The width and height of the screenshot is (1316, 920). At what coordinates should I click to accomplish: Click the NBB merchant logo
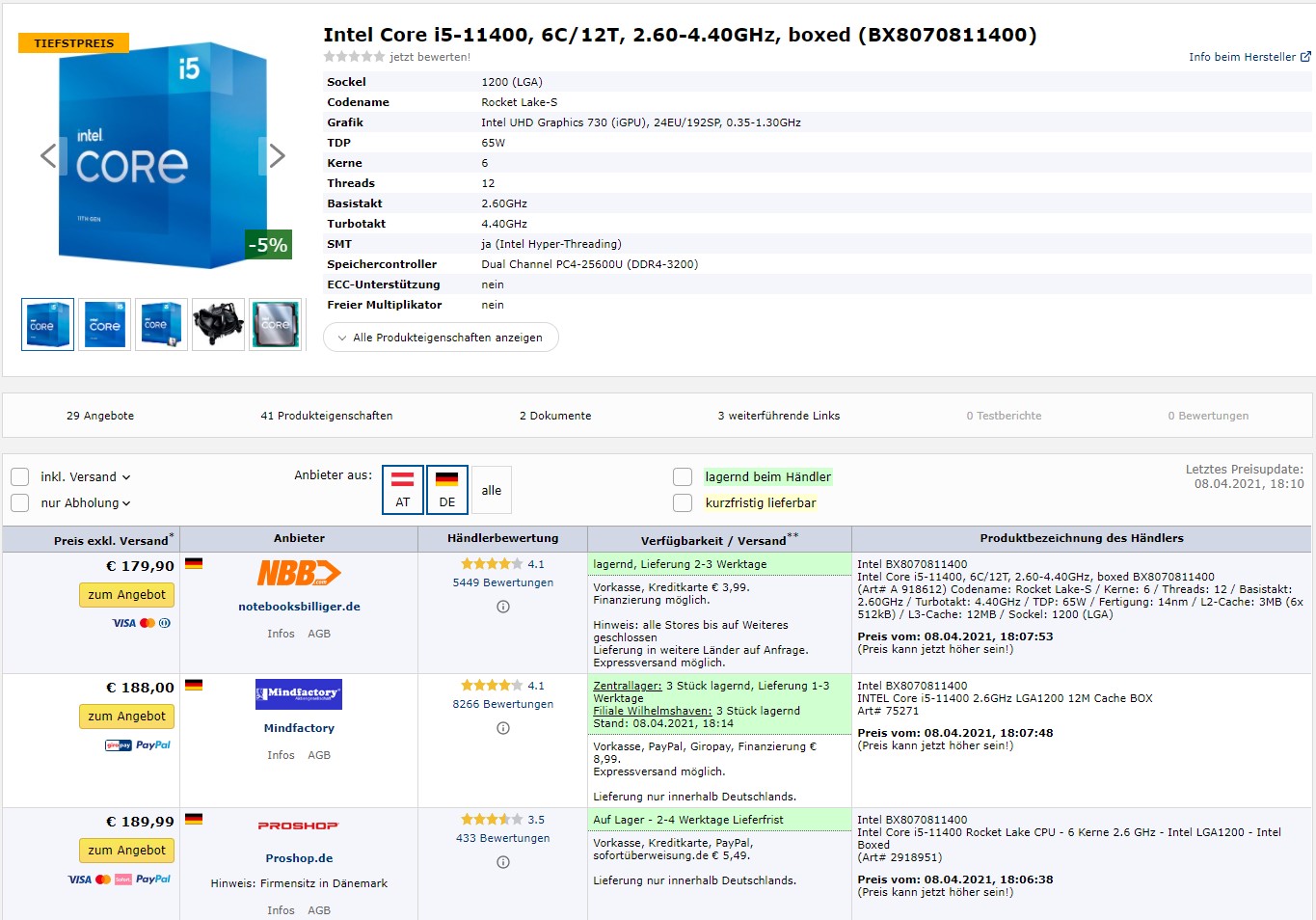point(299,573)
